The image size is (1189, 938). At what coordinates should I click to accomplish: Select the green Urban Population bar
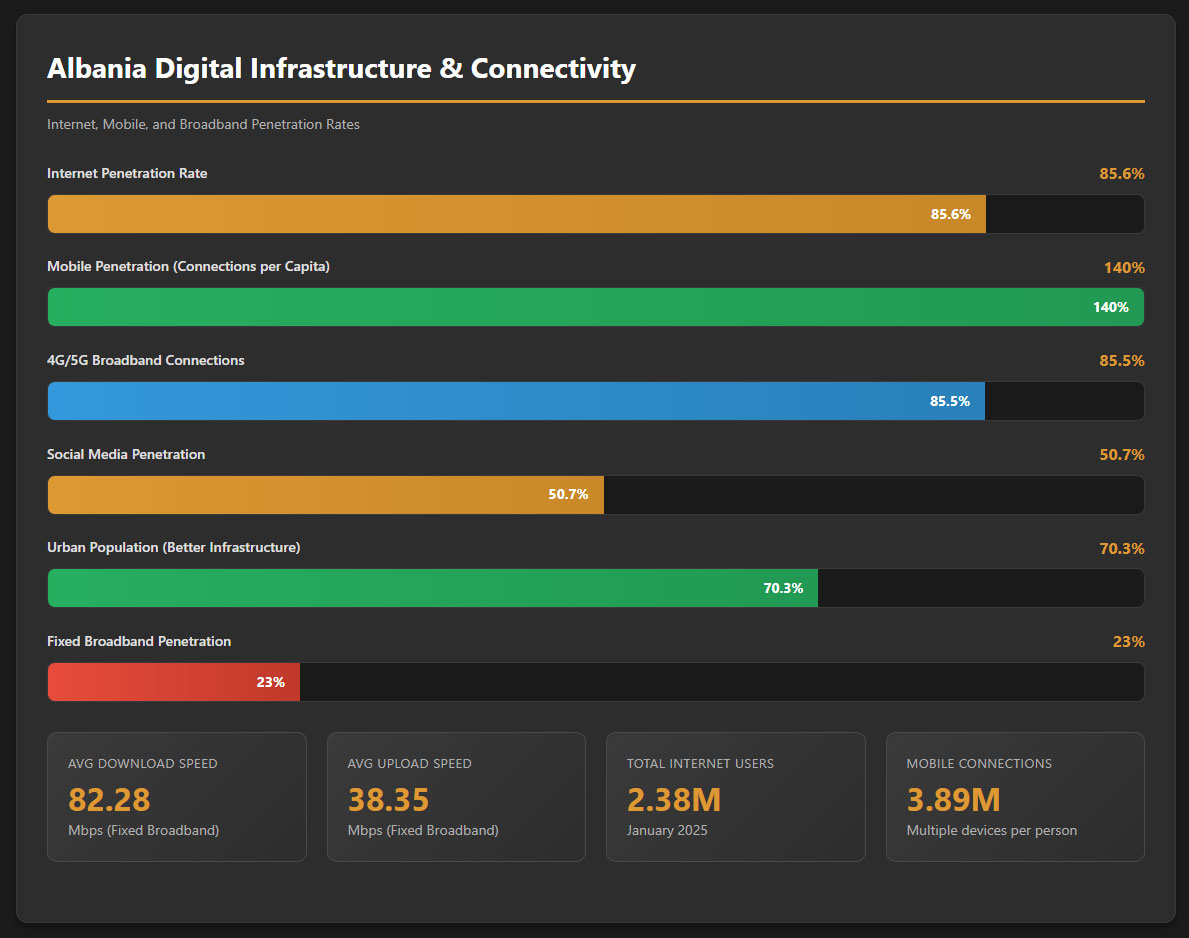tap(432, 588)
